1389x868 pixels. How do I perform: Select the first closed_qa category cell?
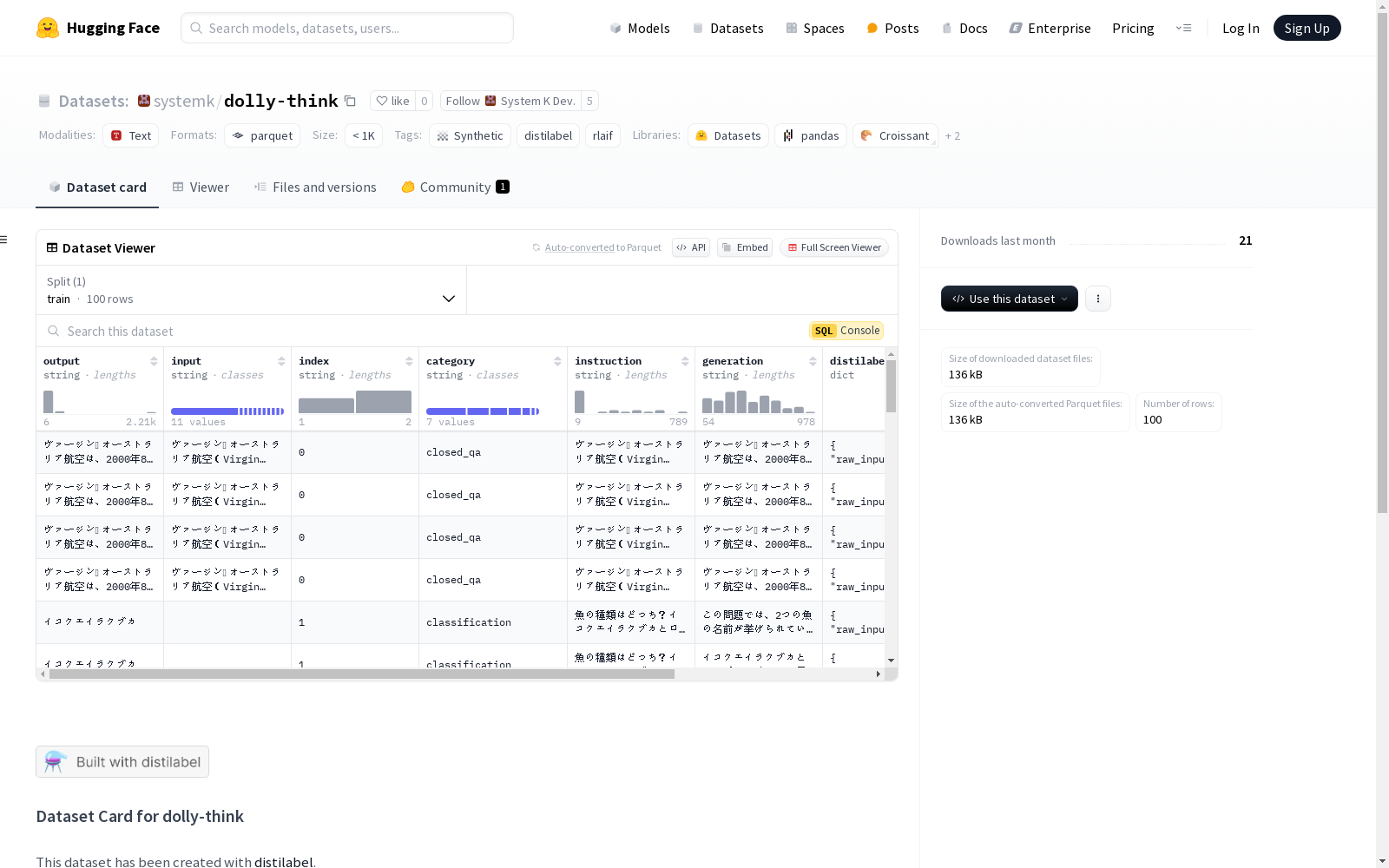coord(492,452)
